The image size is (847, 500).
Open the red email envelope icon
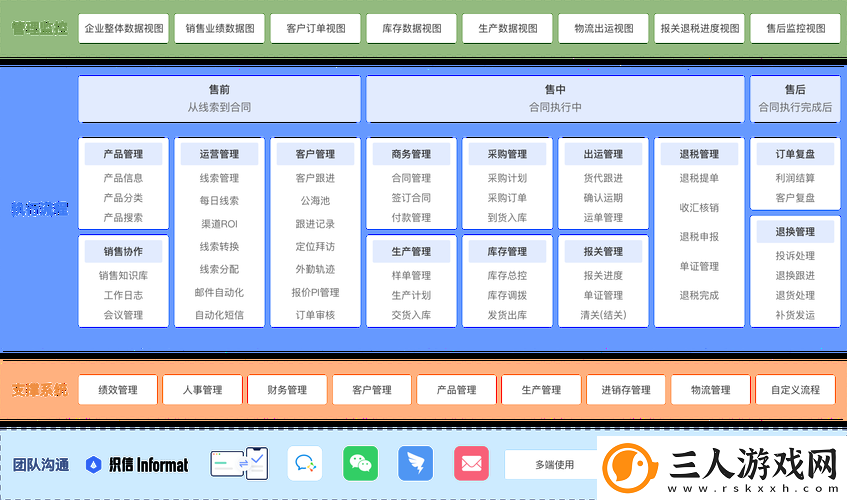click(471, 463)
